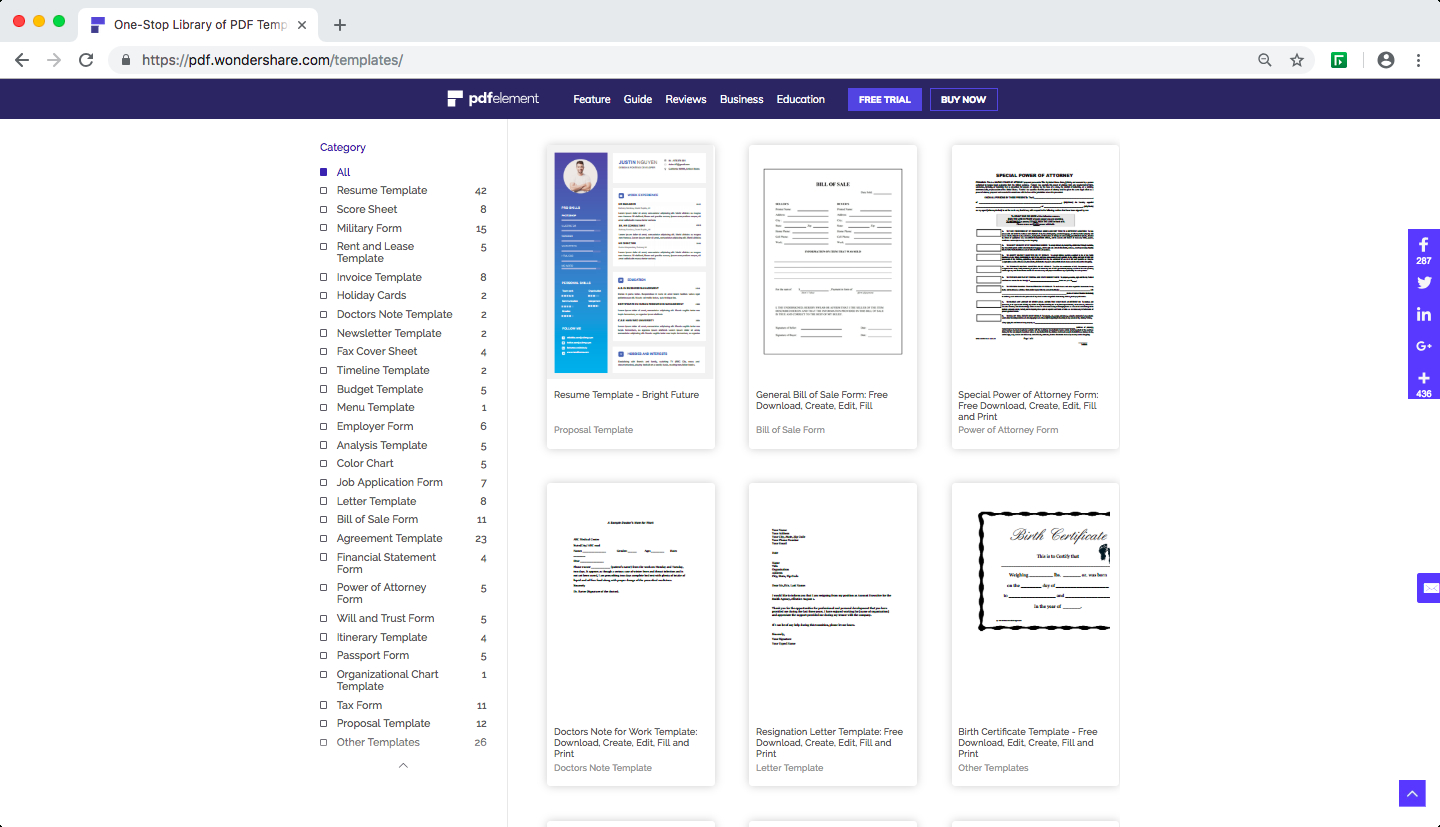The width and height of the screenshot is (1440, 827).
Task: Open the Feature navigation menu
Action: coord(592,99)
